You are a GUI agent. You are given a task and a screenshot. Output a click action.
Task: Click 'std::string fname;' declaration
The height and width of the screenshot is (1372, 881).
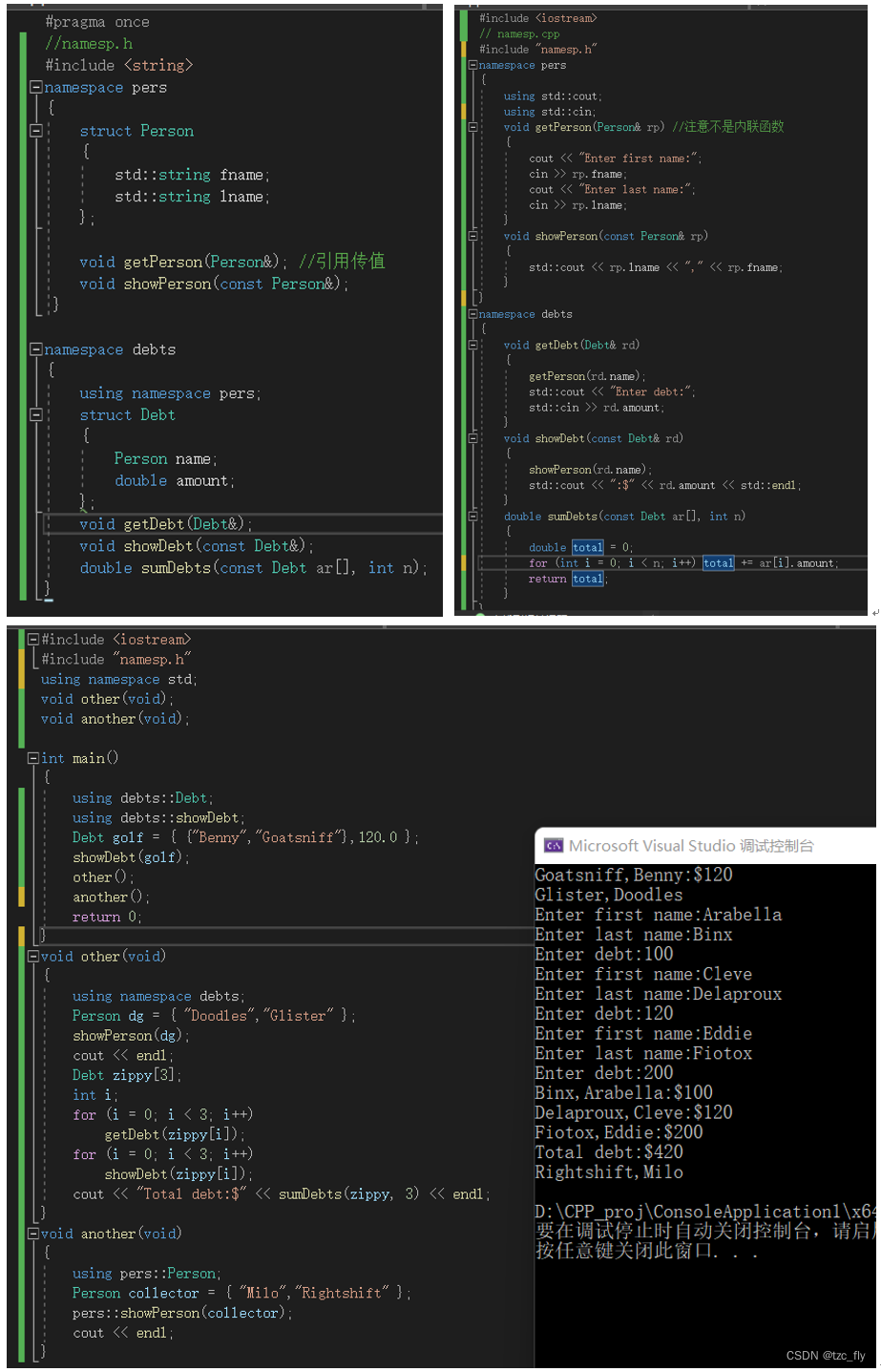[x=192, y=175]
